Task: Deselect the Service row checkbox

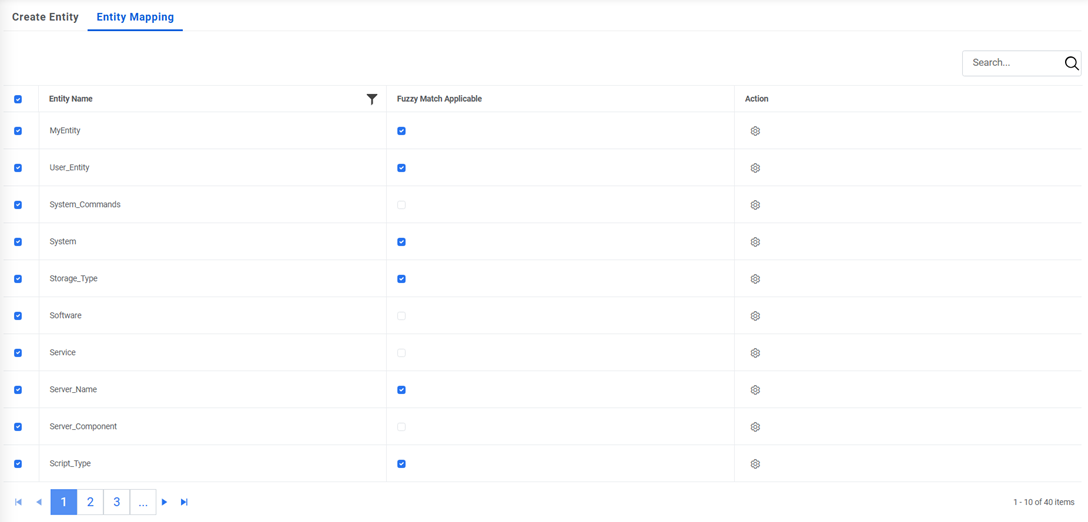Action: 18,353
